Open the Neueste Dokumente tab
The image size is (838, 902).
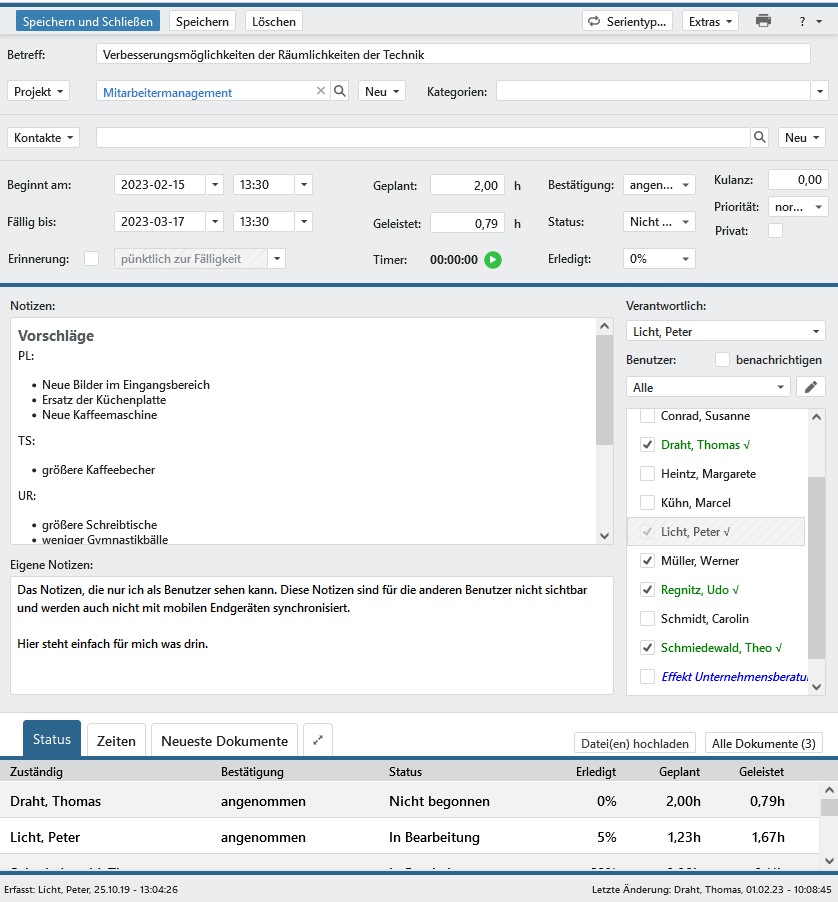coord(224,741)
